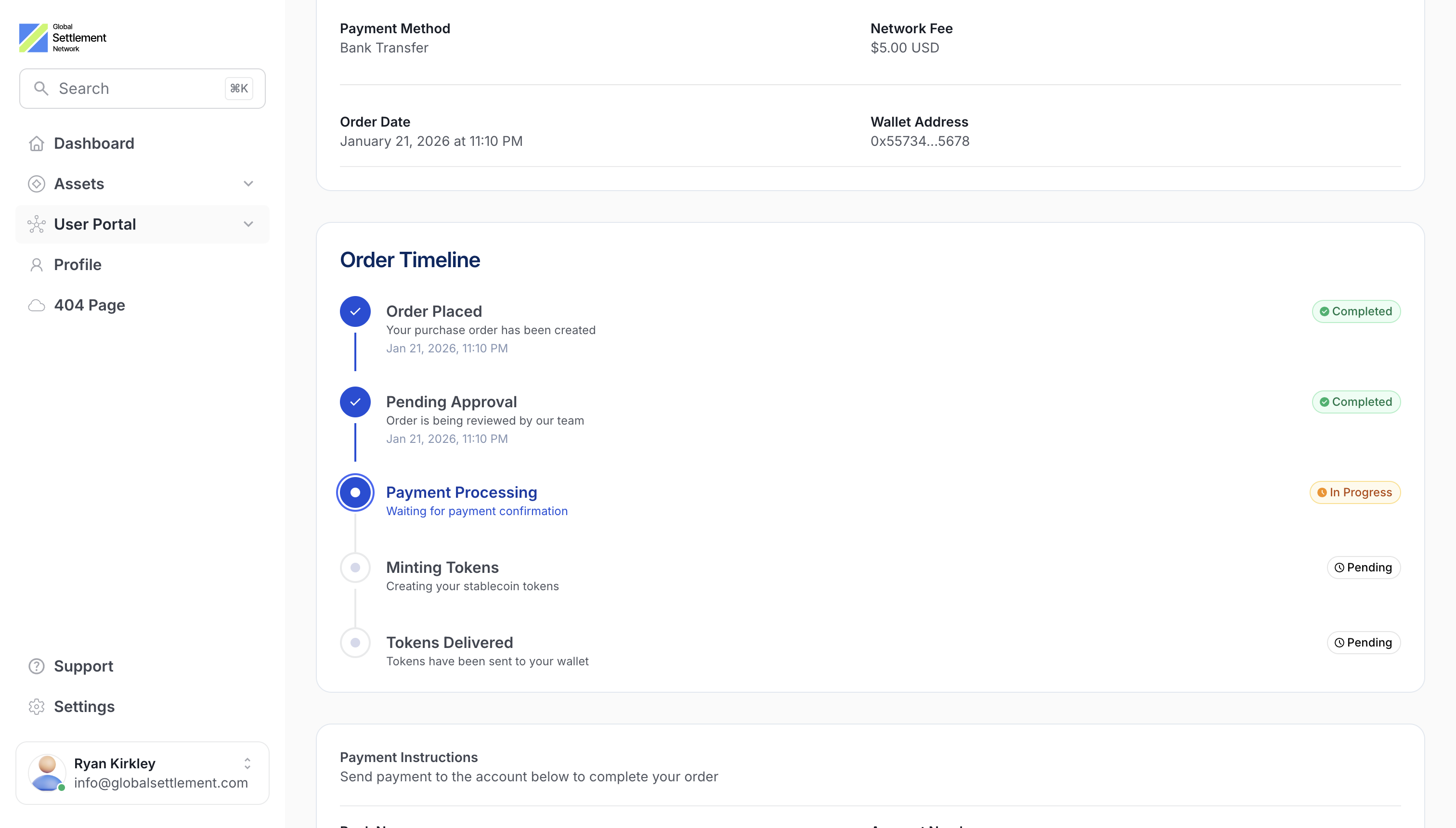This screenshot has height=828, width=1456.
Task: Expand the Assets section
Action: 248,183
